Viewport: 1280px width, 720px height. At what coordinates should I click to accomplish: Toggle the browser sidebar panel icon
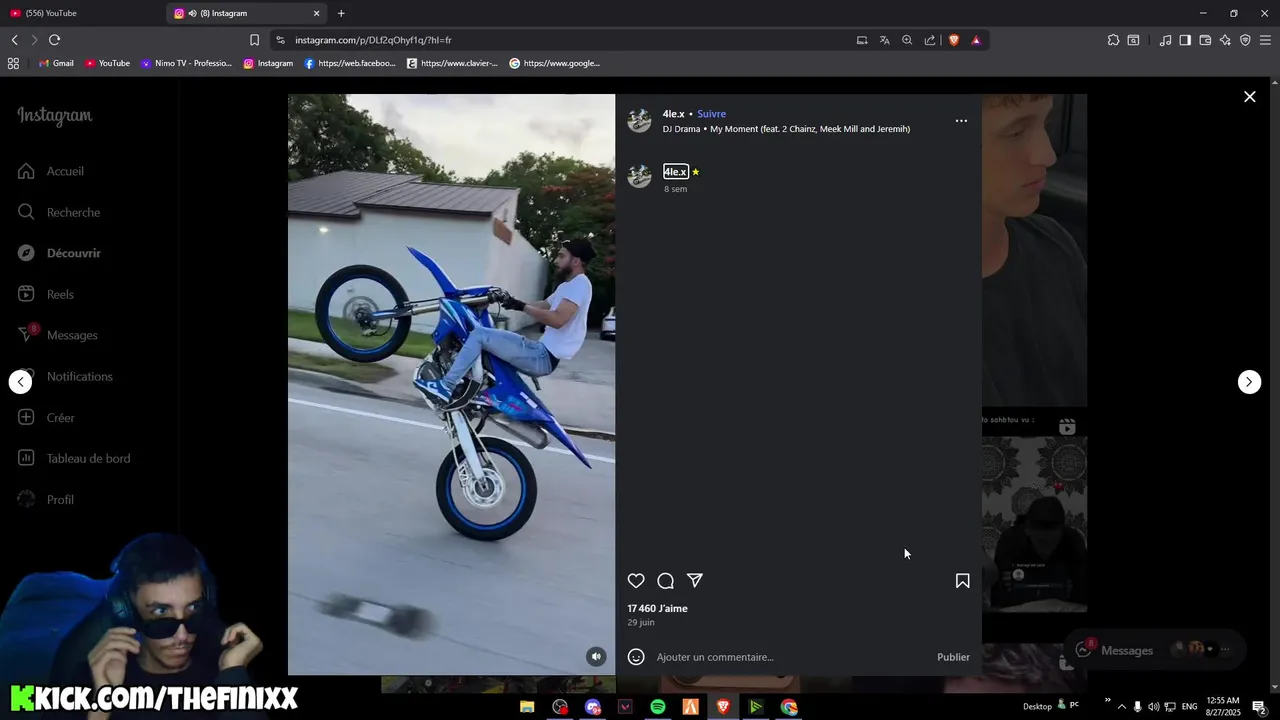point(1185,40)
